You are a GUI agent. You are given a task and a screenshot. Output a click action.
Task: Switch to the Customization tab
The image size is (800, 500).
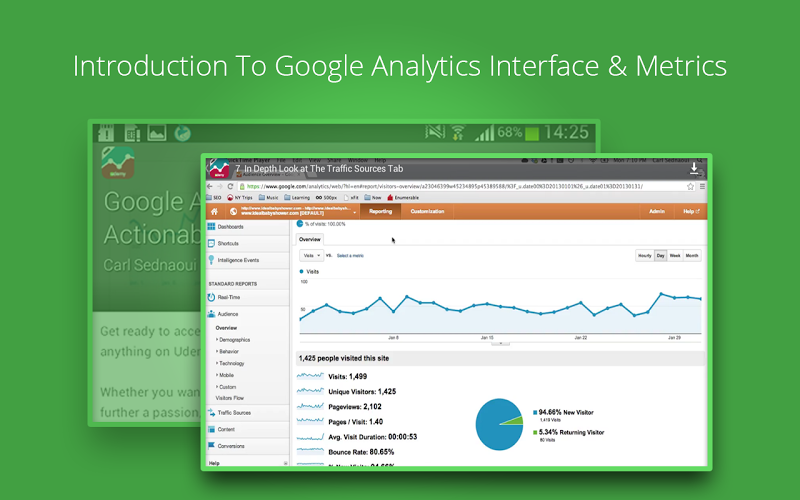point(428,211)
